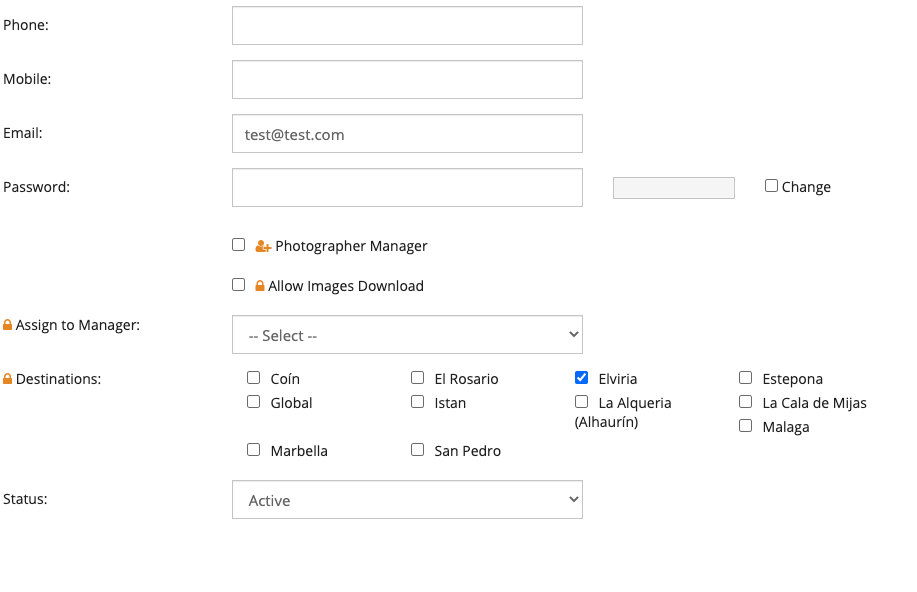Enable the Photographer Manager checkbox
This screenshot has height=592, width=917.
click(239, 245)
